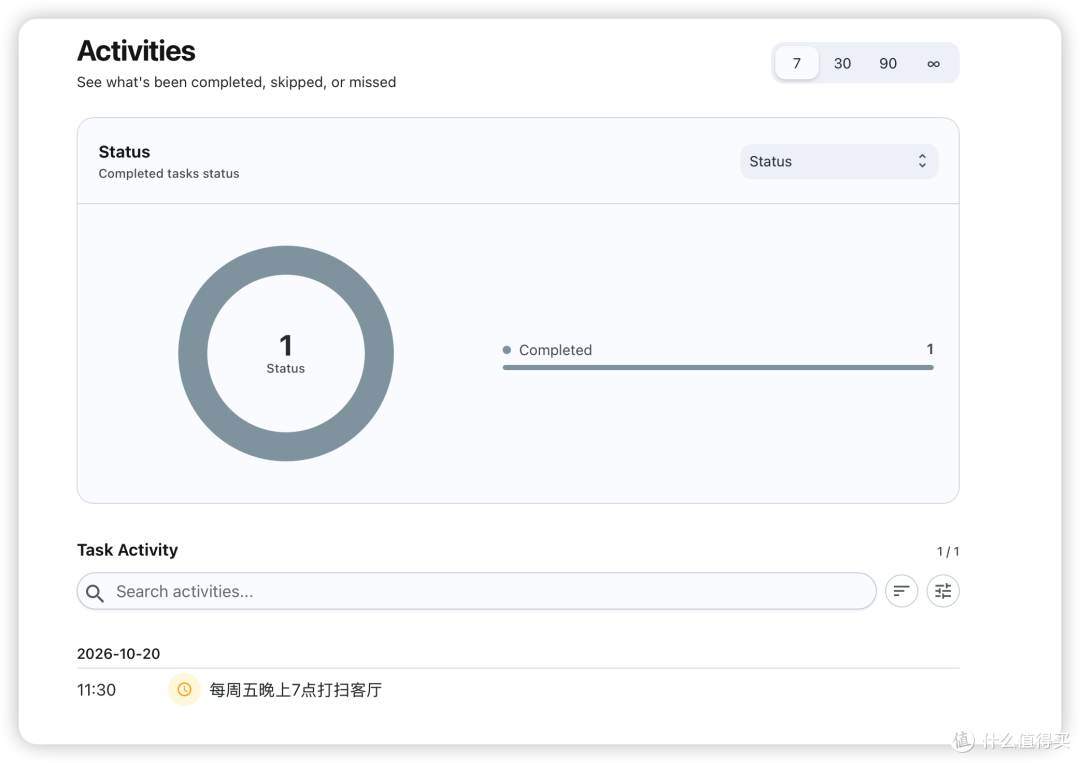
Task: Switch the range to 30 days
Action: [x=842, y=63]
